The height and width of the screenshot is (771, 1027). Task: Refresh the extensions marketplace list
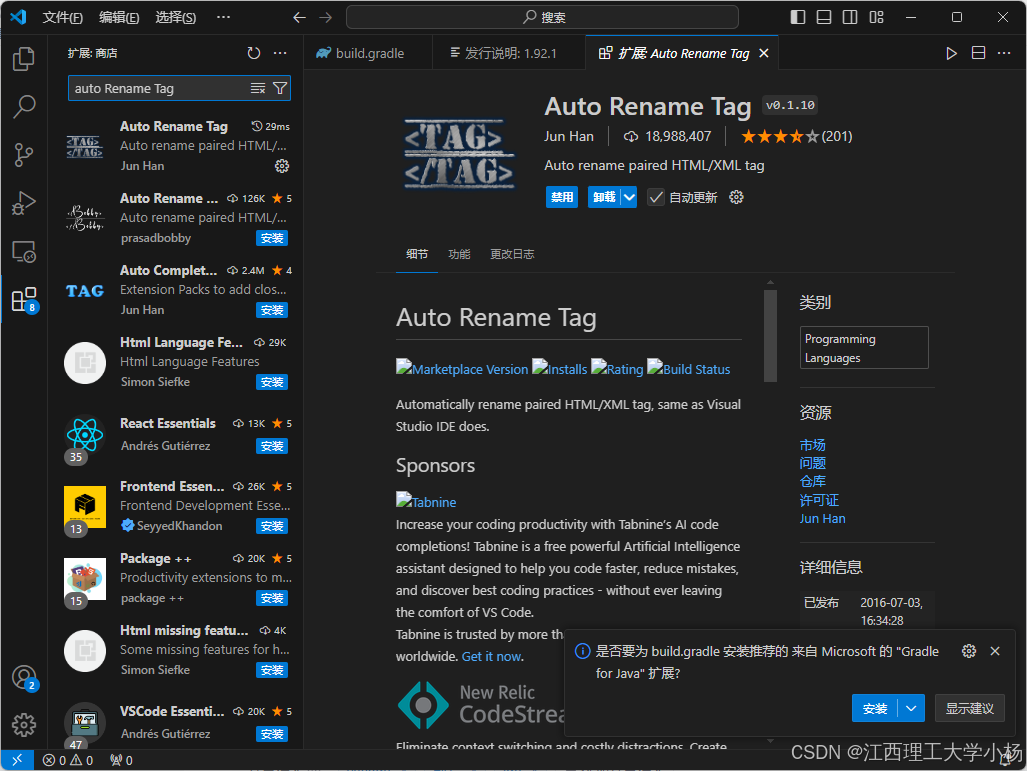click(253, 53)
